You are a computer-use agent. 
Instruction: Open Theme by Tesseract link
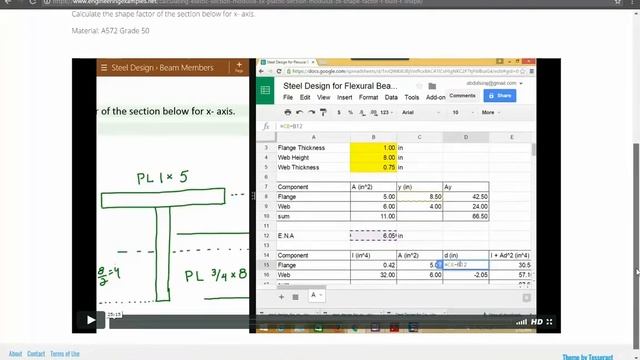point(588,357)
